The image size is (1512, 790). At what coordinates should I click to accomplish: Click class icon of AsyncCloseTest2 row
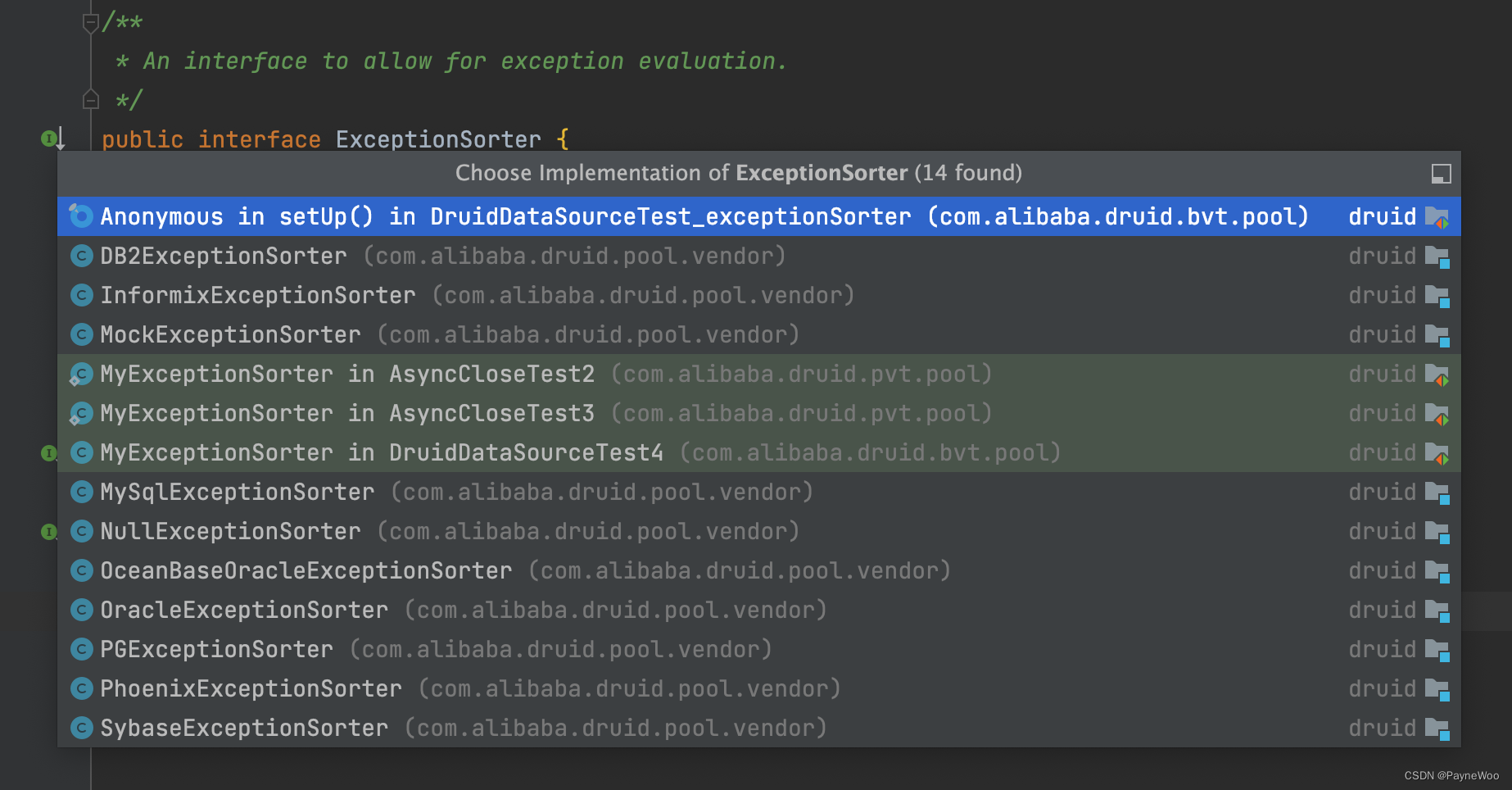click(81, 374)
